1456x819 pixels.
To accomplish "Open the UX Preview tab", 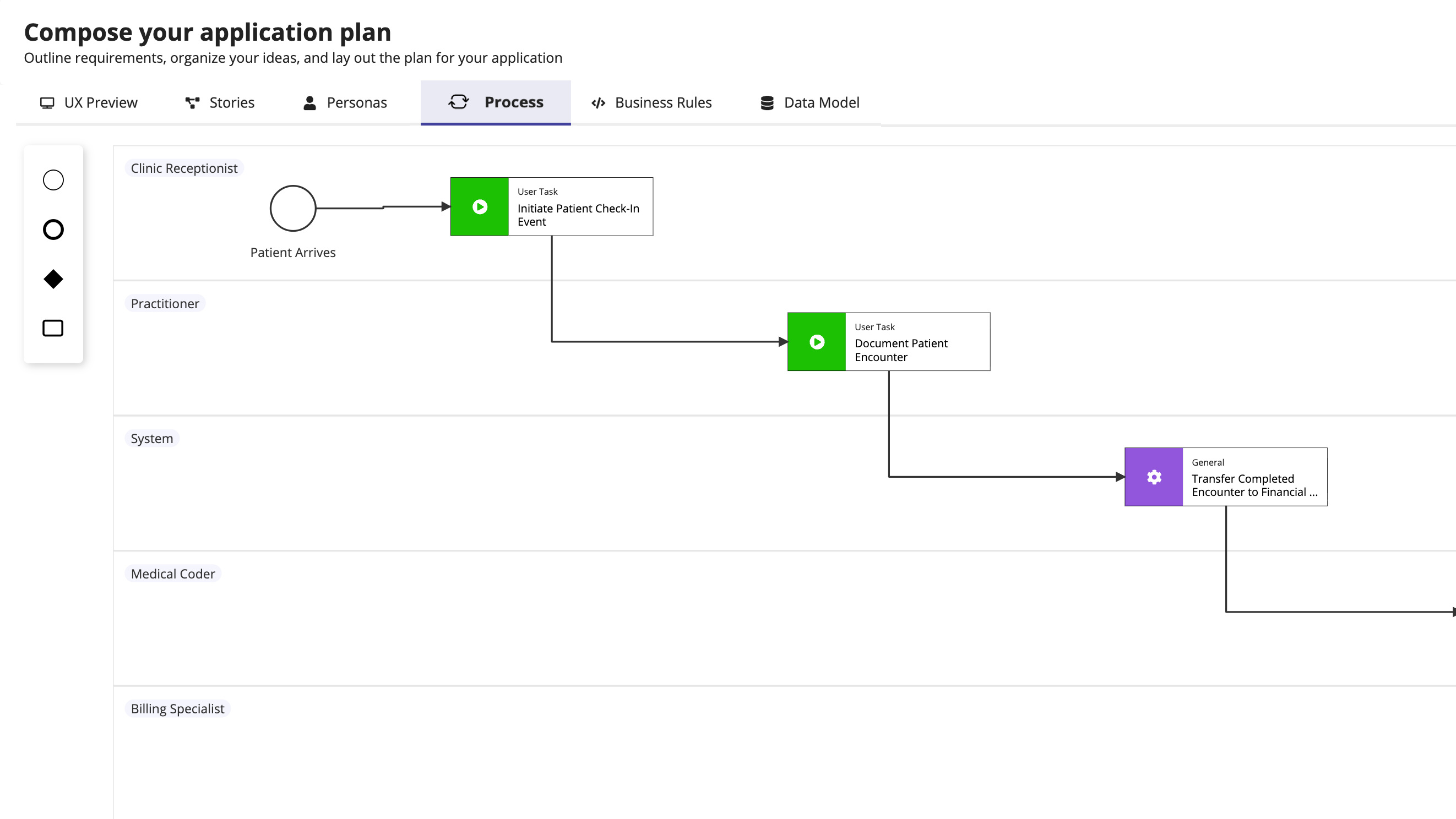I will (89, 103).
